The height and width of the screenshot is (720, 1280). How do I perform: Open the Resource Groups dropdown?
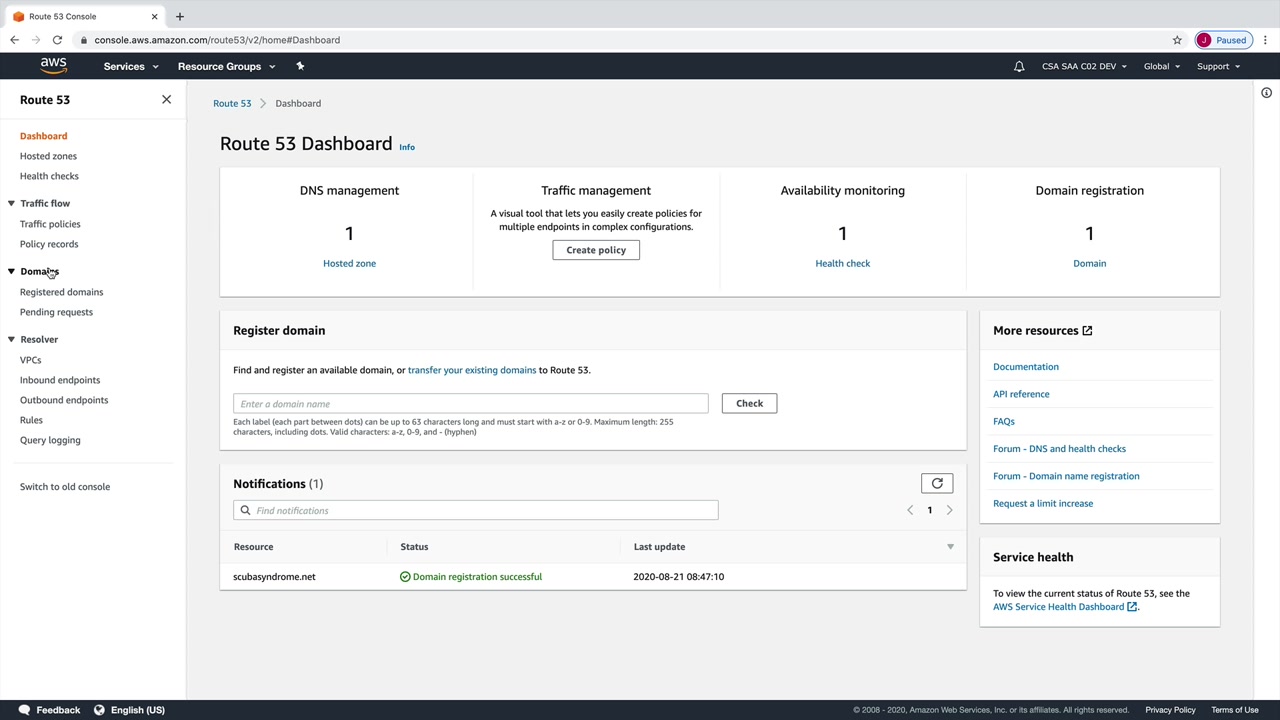click(226, 66)
